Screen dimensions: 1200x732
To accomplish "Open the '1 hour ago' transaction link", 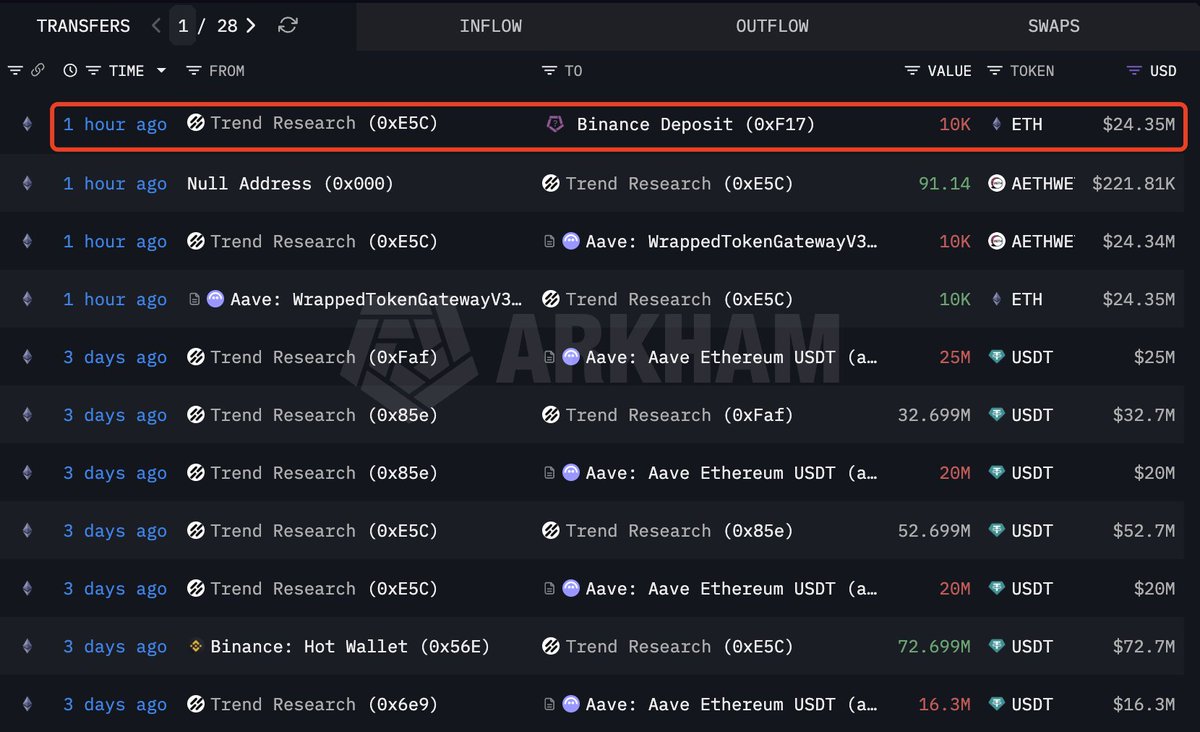I will coord(115,124).
